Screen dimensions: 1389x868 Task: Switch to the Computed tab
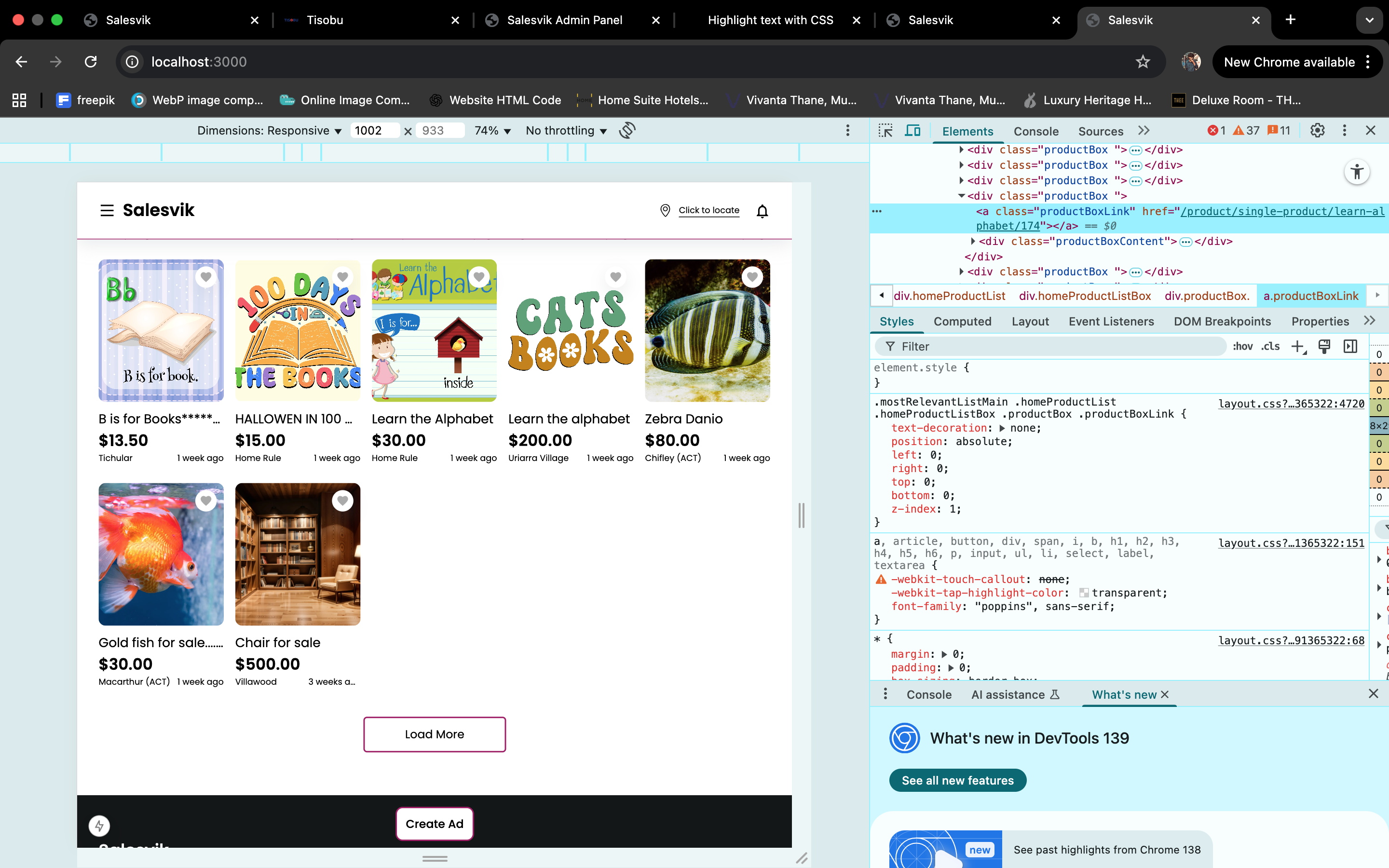(962, 322)
